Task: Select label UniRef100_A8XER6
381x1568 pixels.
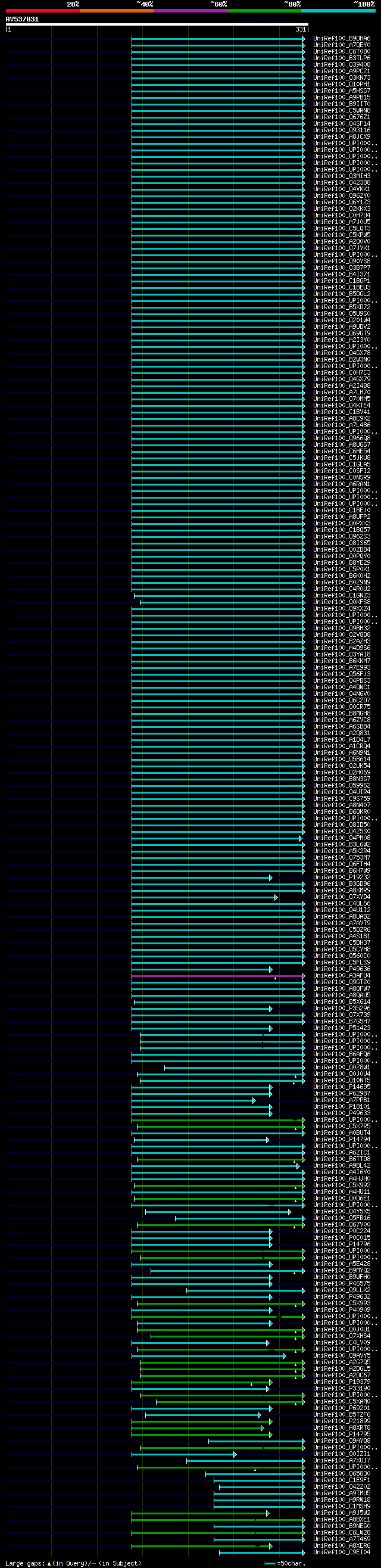Action: pyautogui.click(x=342, y=1546)
